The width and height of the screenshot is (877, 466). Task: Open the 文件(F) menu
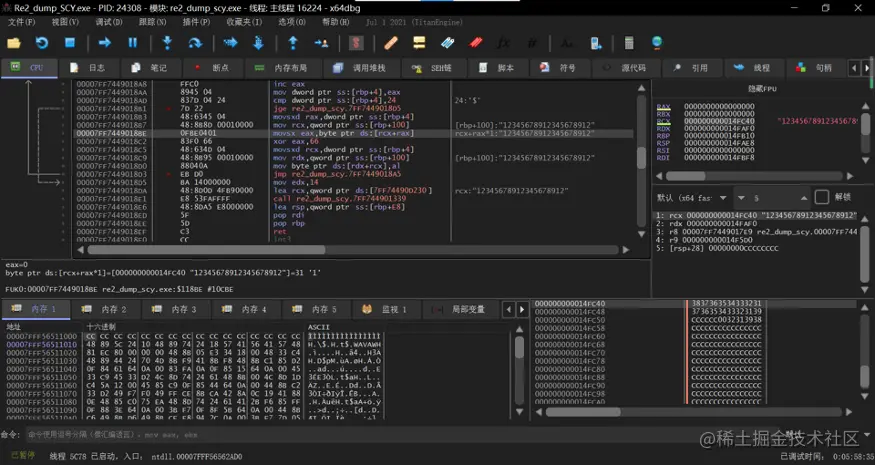(x=21, y=22)
